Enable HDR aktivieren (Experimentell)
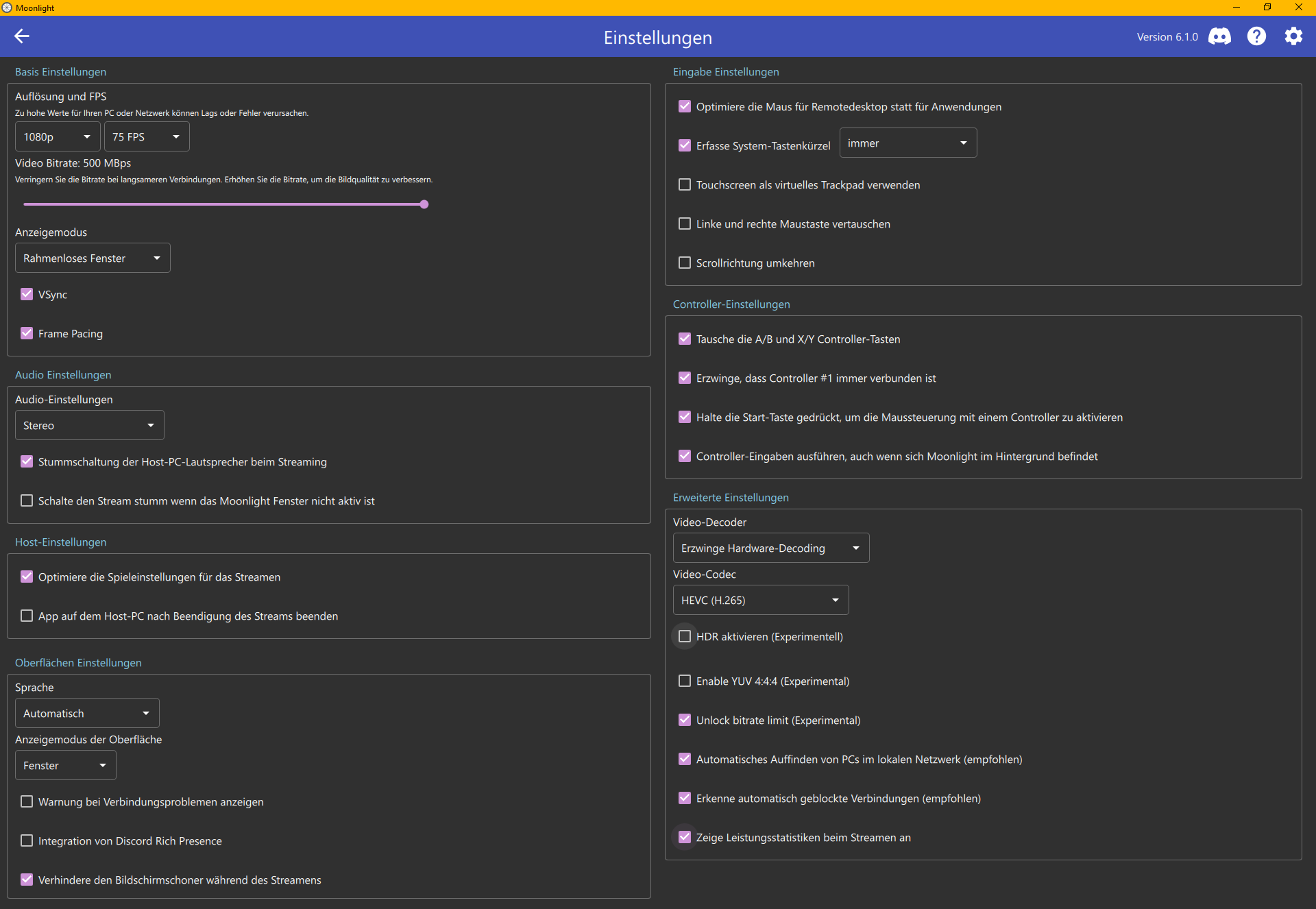The height and width of the screenshot is (909, 1316). click(684, 636)
